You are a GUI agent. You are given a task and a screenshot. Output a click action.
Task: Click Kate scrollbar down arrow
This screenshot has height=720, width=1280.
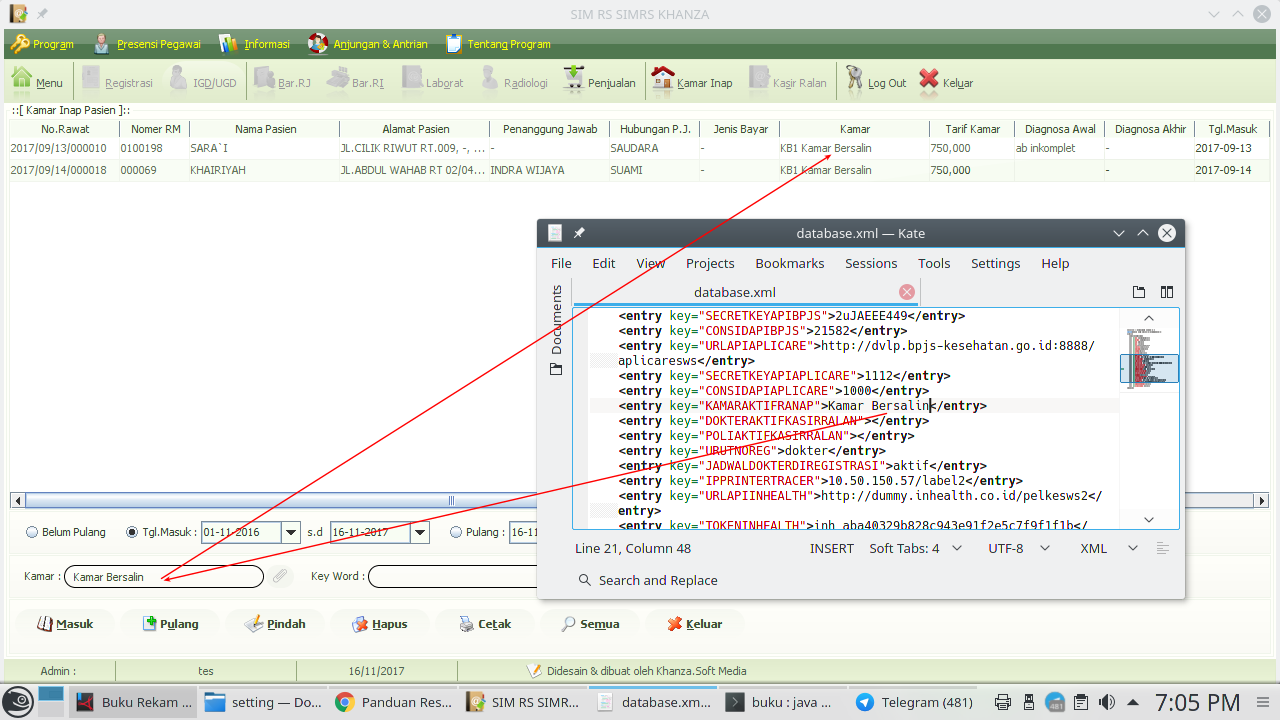[x=1148, y=519]
